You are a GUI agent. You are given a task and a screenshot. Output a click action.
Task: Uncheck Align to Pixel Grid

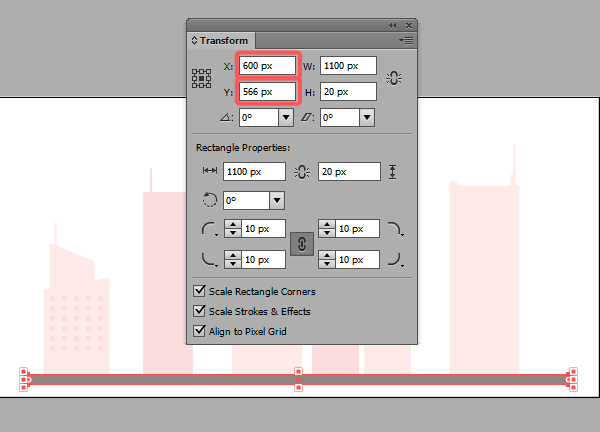pos(199,331)
